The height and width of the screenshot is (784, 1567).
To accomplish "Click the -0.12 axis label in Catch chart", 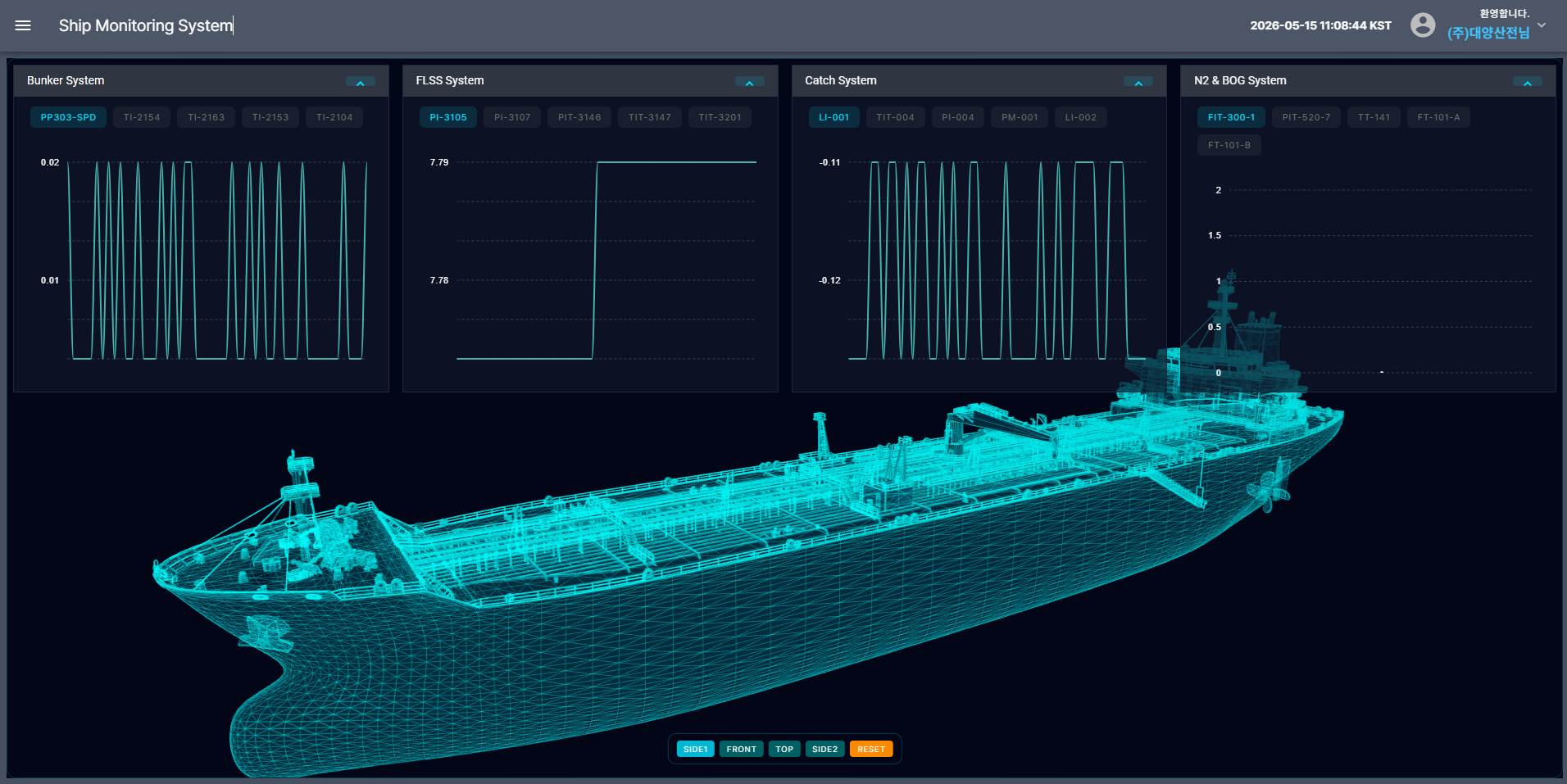I will coord(829,280).
